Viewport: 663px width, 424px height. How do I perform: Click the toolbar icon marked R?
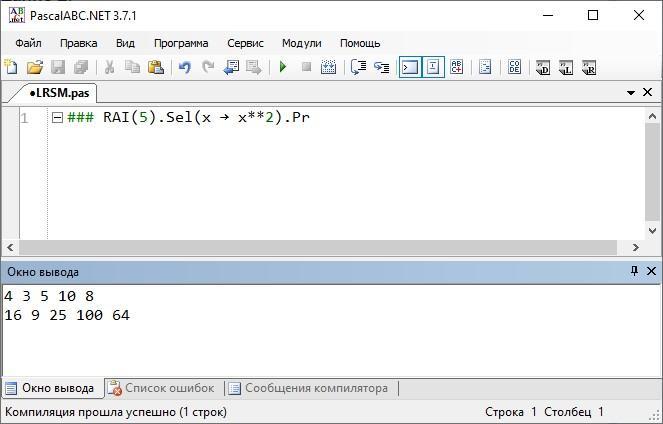[589, 68]
